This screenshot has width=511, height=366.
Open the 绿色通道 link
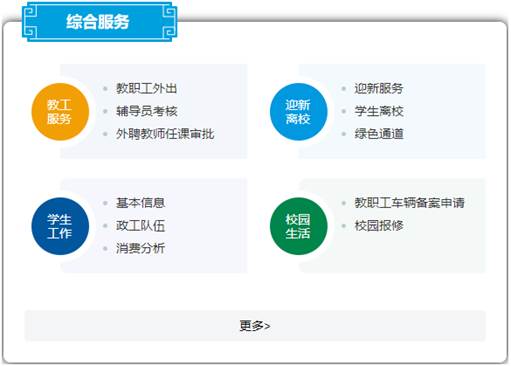click(379, 134)
